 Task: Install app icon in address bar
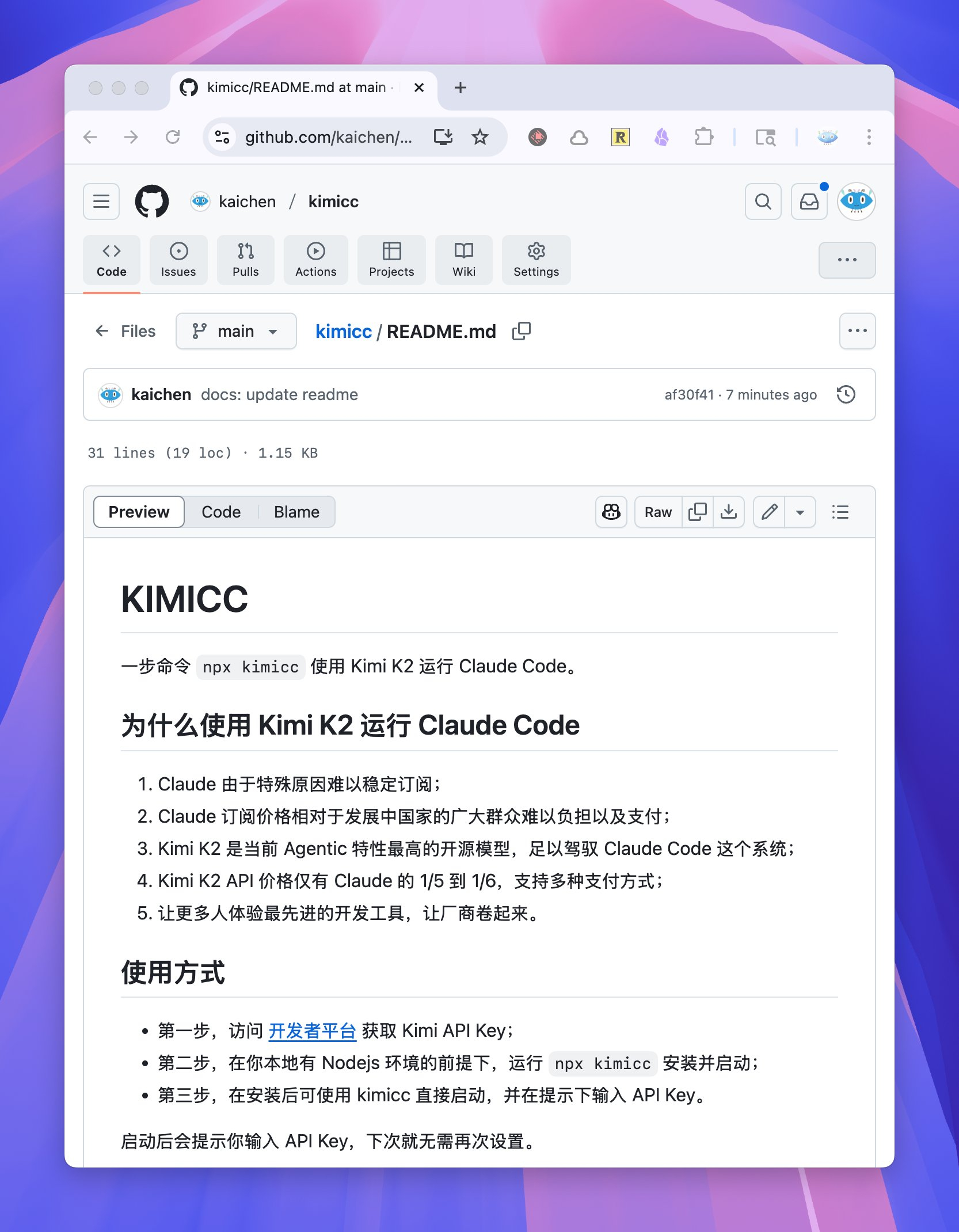(x=443, y=137)
